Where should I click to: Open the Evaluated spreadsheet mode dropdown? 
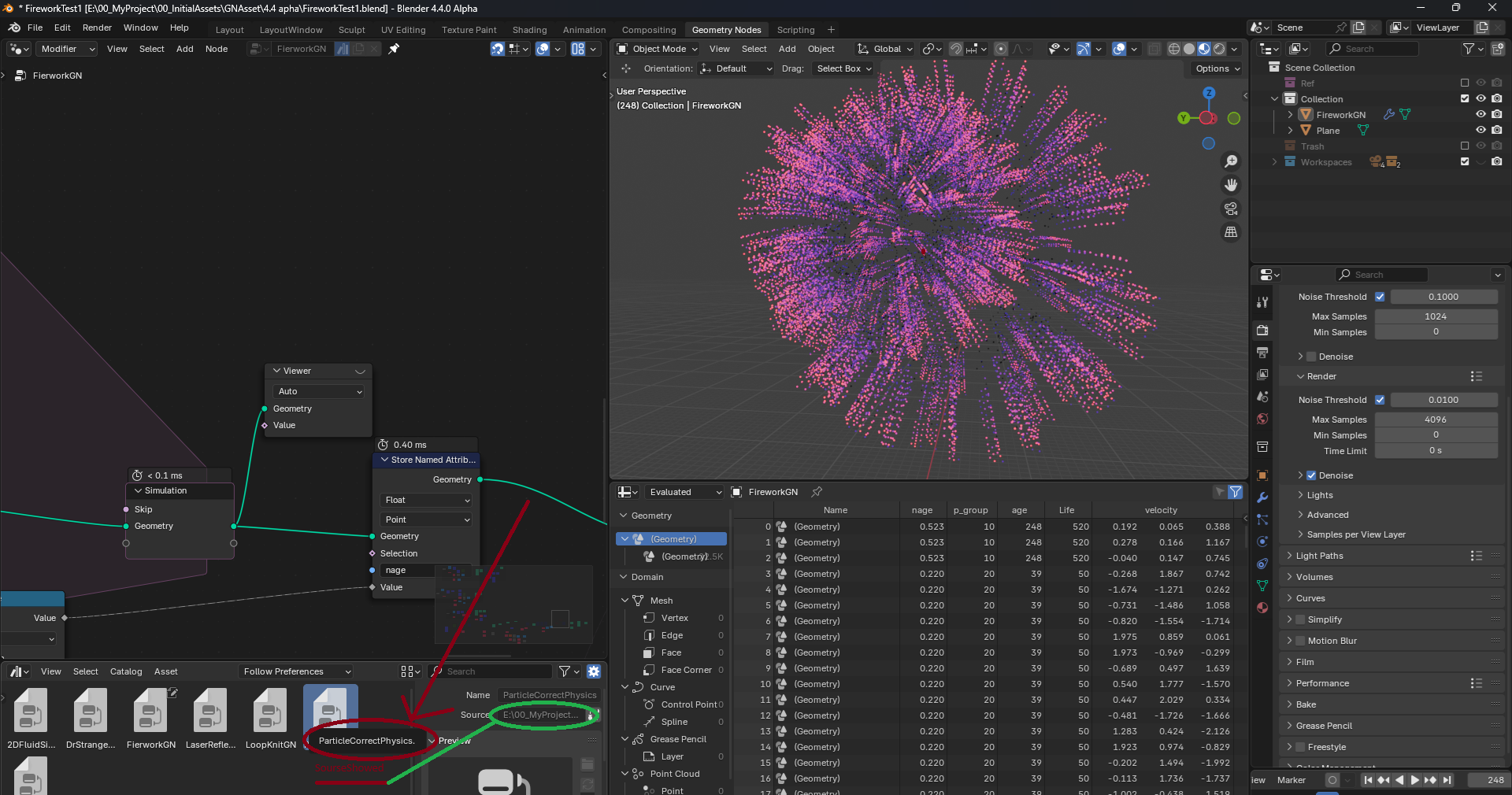684,492
